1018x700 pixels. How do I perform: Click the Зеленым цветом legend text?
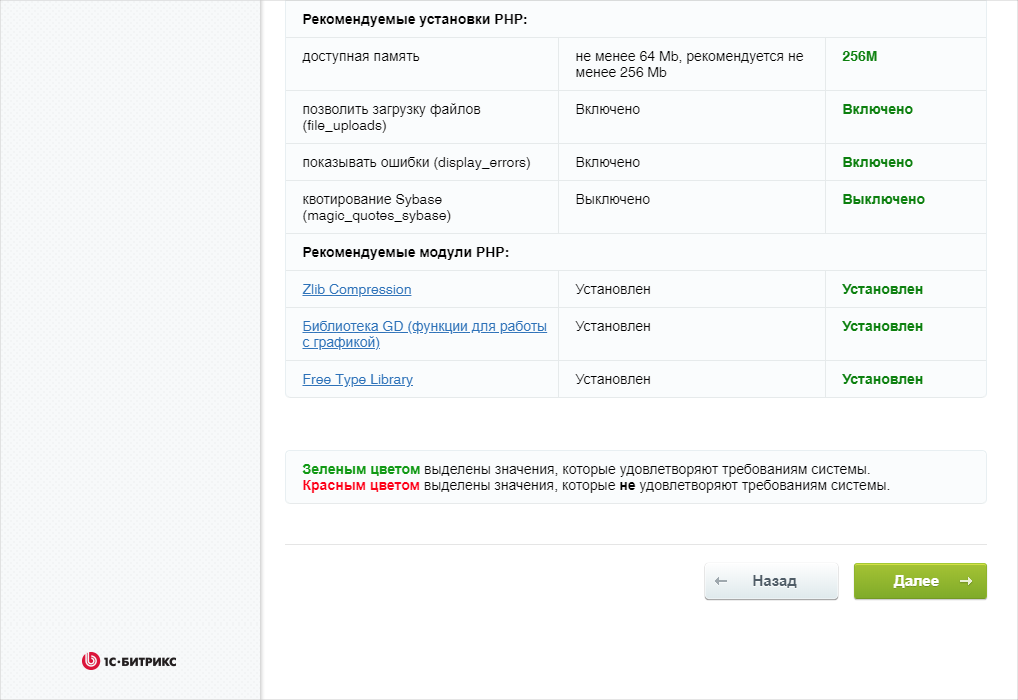pos(361,469)
